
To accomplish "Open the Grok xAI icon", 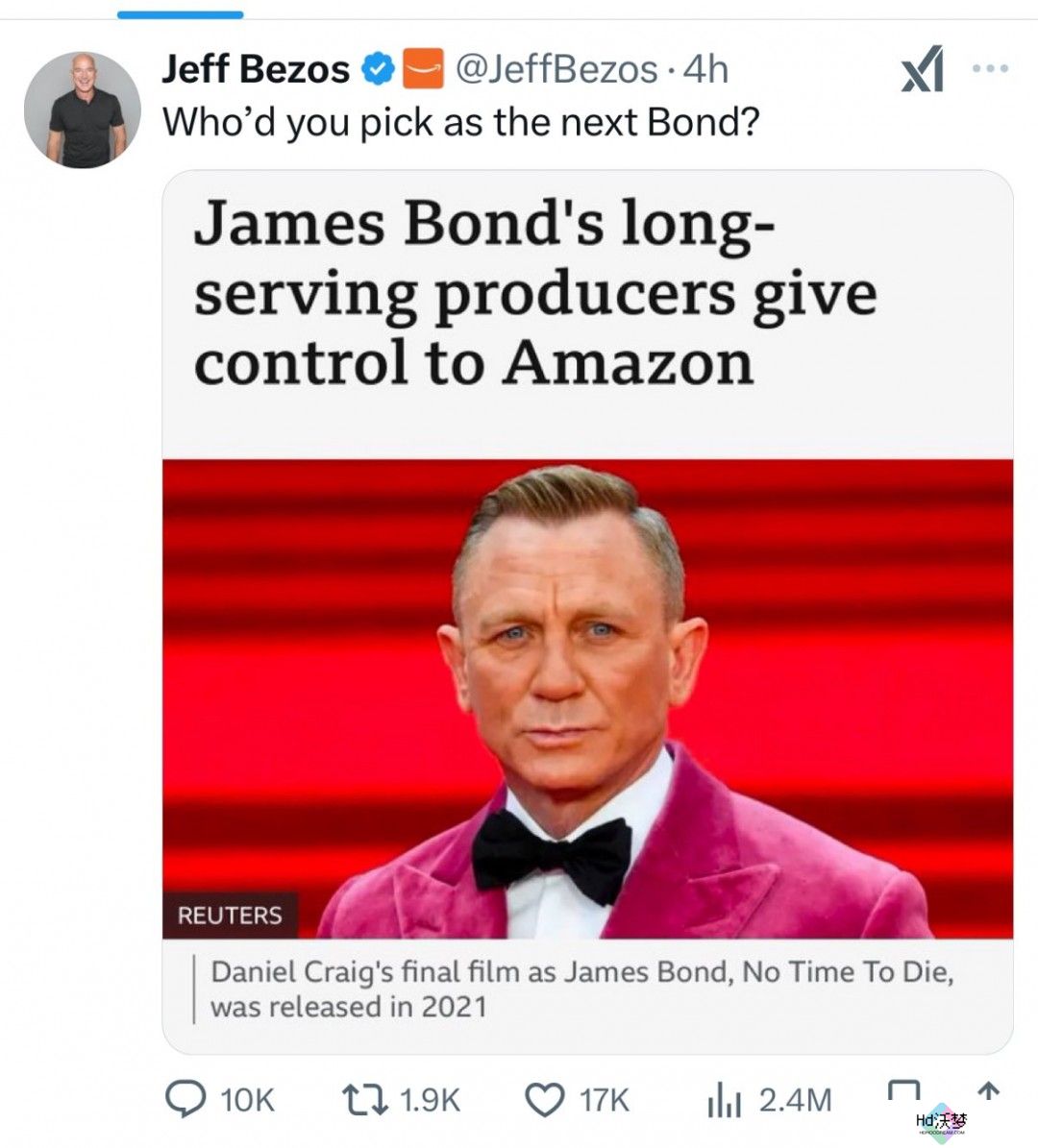I will [923, 68].
